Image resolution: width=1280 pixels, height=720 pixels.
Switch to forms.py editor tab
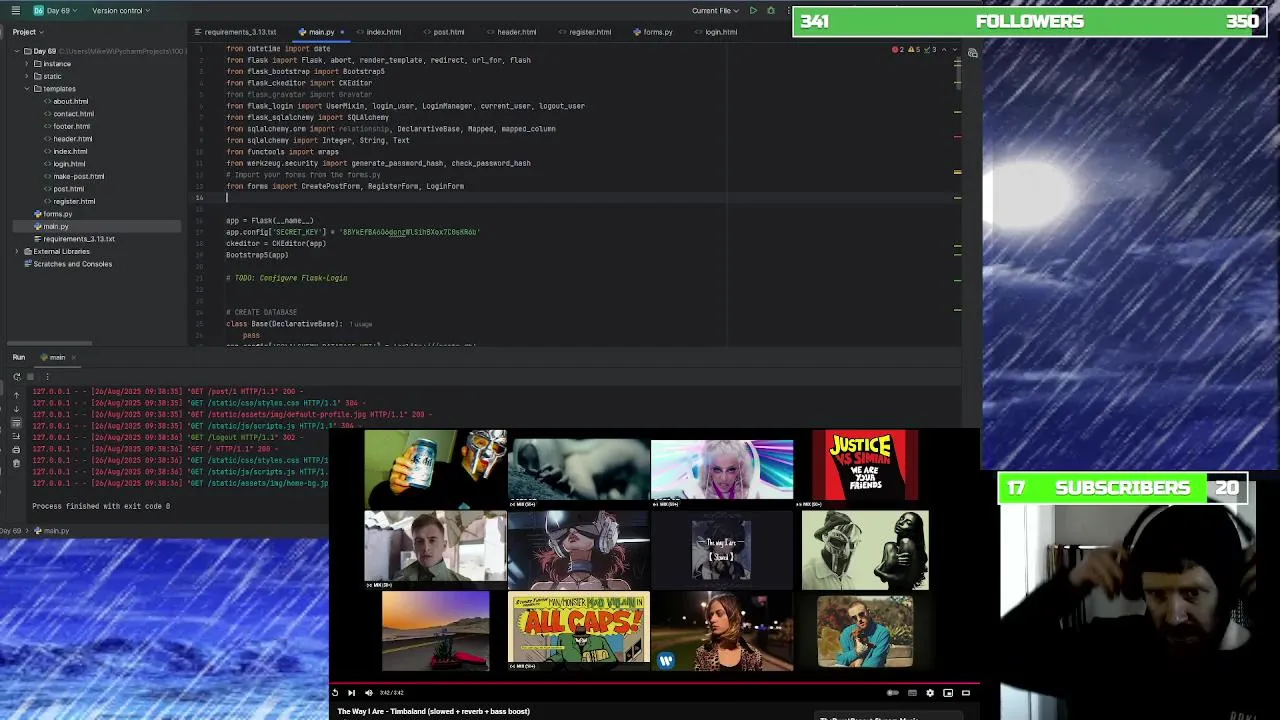click(653, 32)
